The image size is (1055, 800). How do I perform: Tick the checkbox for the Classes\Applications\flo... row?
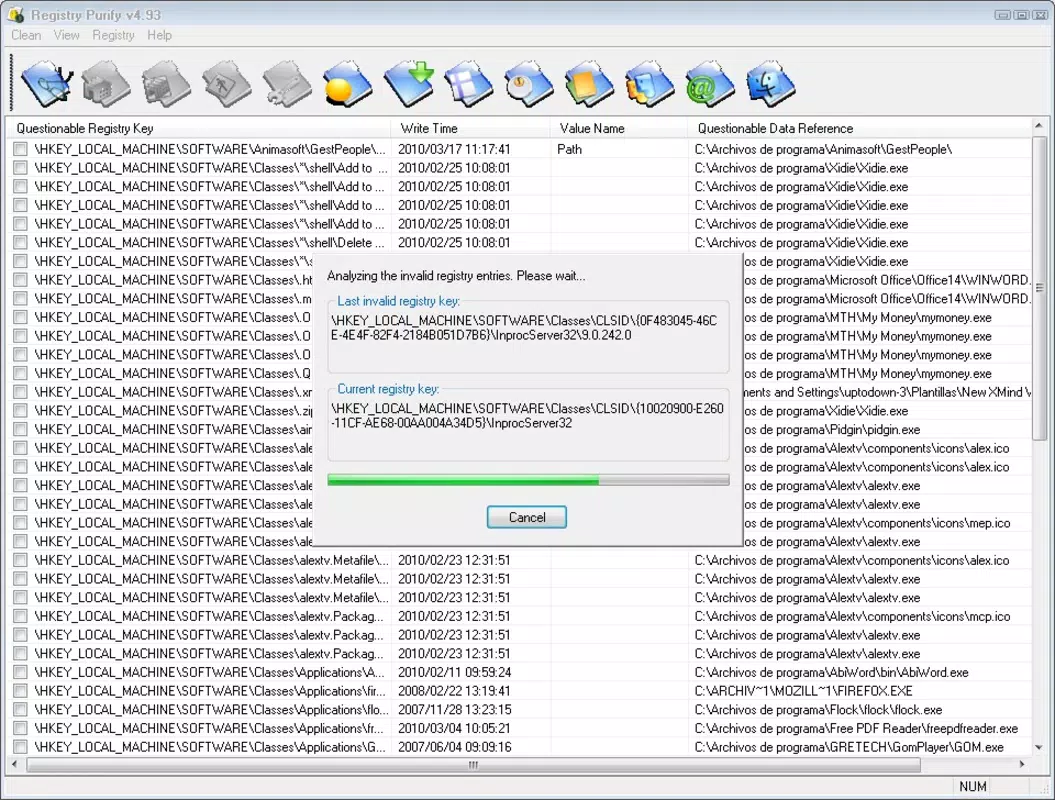(x=20, y=709)
